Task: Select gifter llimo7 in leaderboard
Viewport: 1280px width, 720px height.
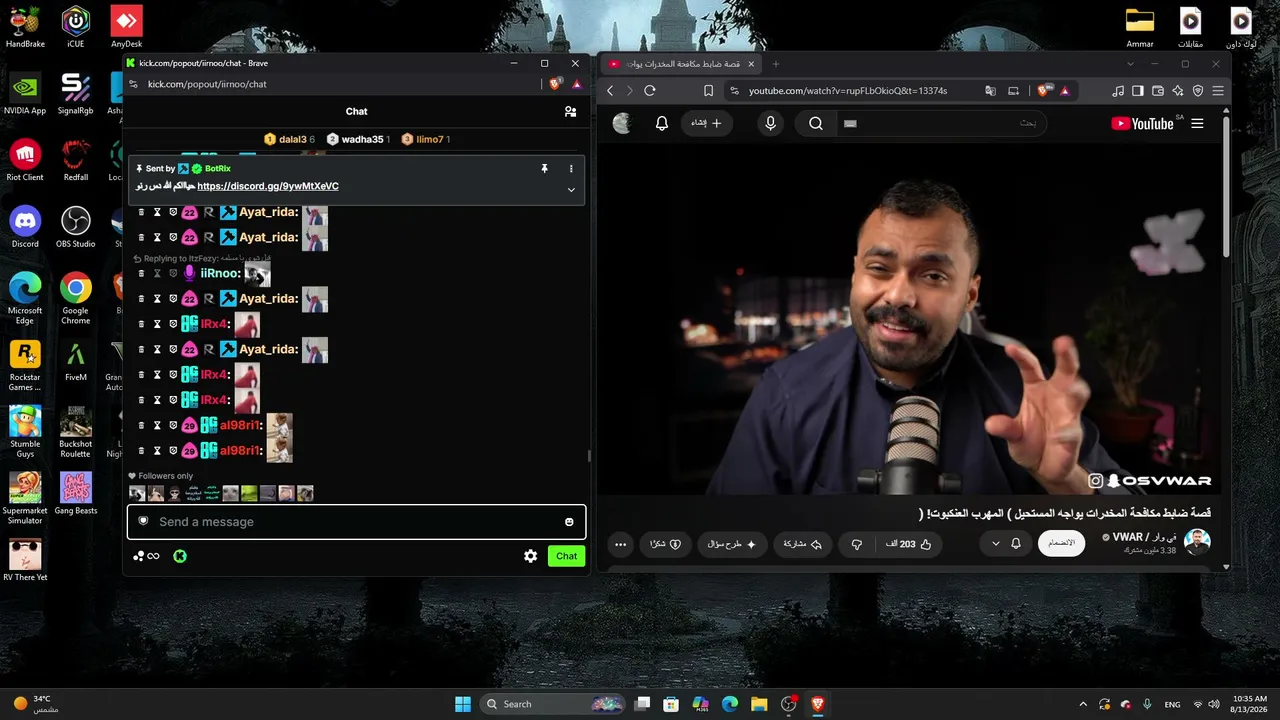Action: click(426, 139)
